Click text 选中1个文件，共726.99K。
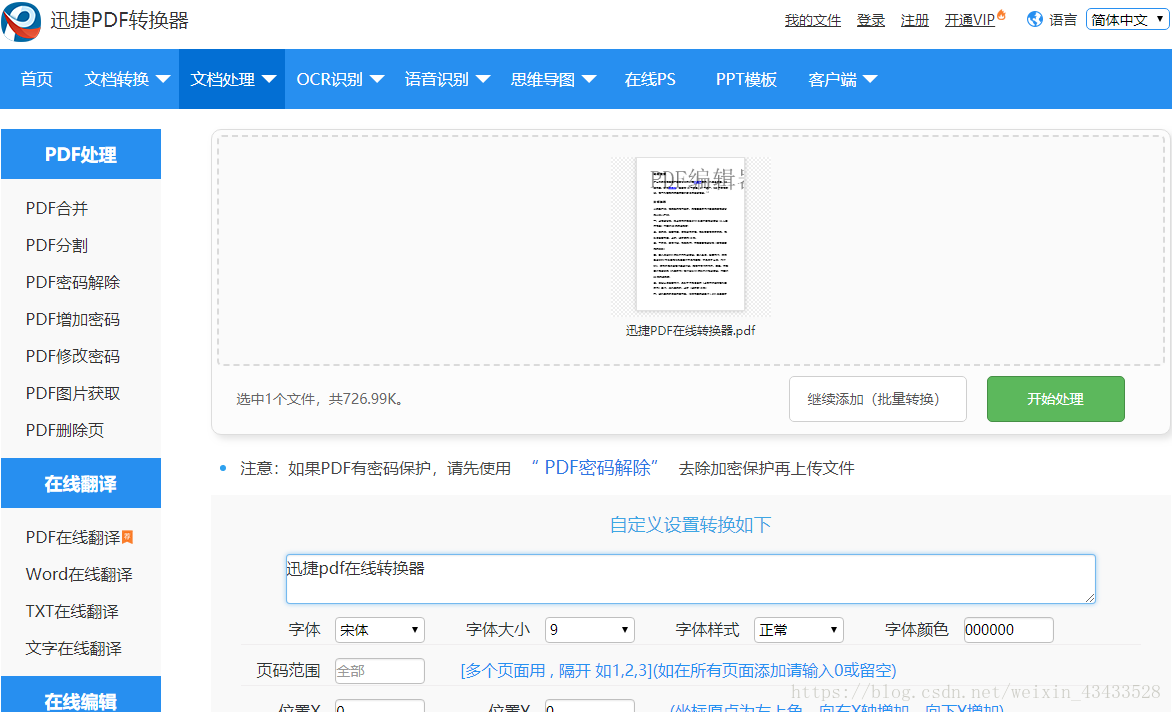Image resolution: width=1172 pixels, height=712 pixels. [x=322, y=399]
